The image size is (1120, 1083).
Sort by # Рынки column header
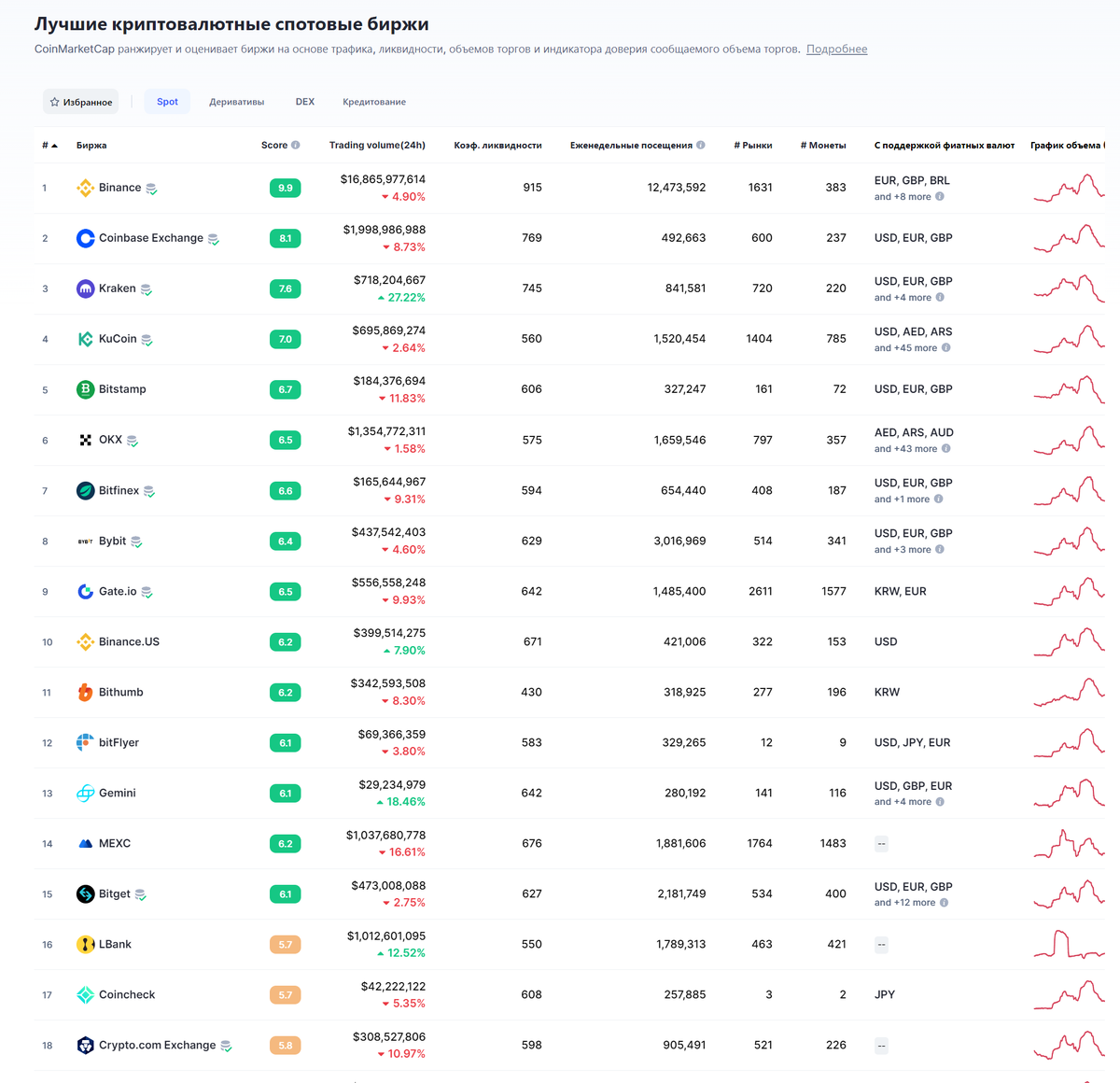(753, 145)
